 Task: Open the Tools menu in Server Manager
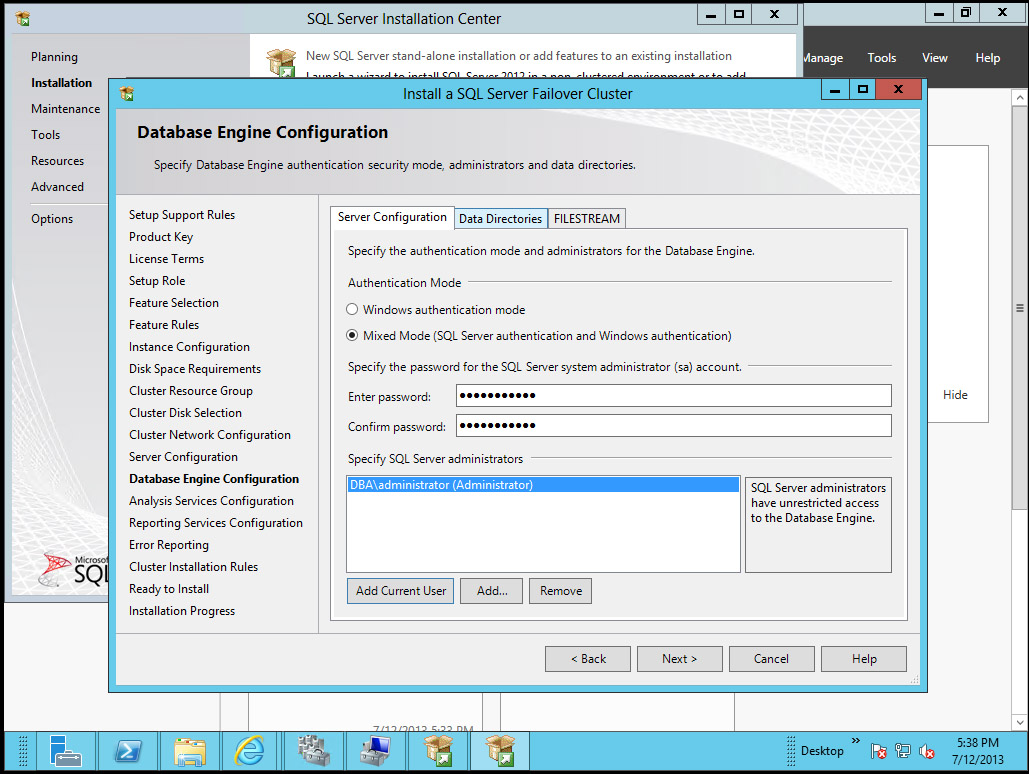(x=881, y=57)
